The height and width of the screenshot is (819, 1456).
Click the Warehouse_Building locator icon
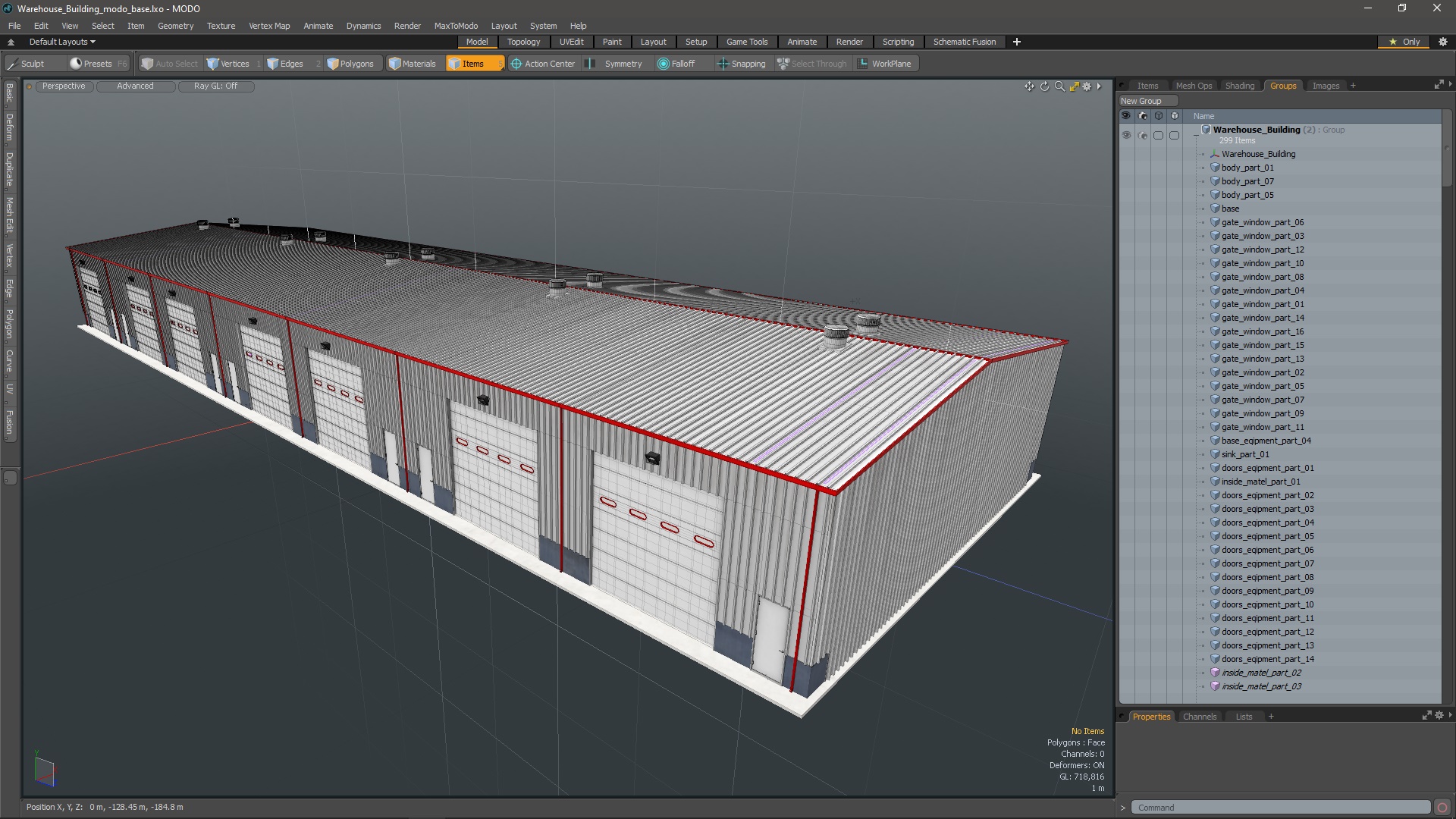click(x=1214, y=154)
